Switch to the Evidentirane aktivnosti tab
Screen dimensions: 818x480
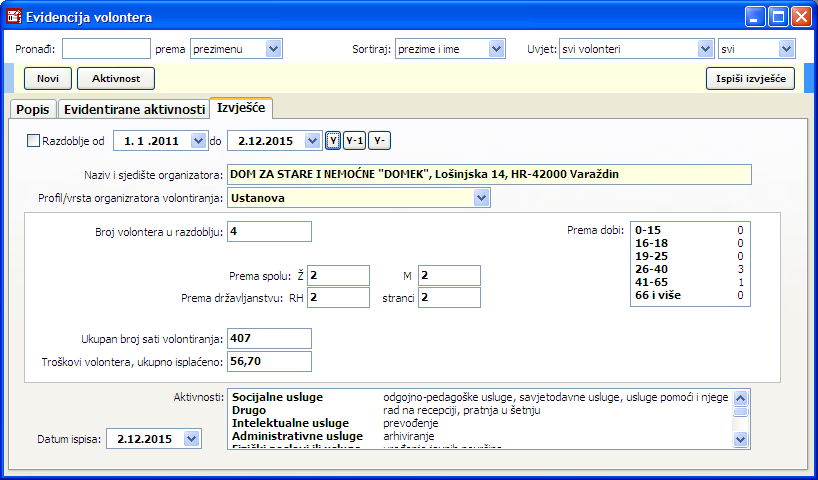click(x=133, y=109)
